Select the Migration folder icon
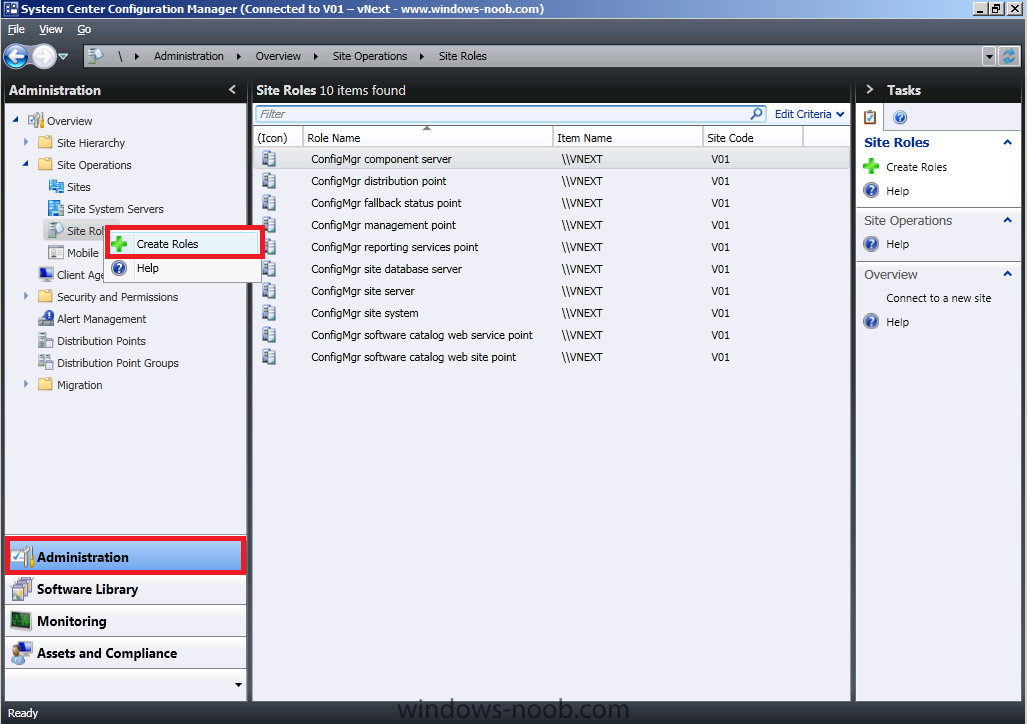 (45, 384)
